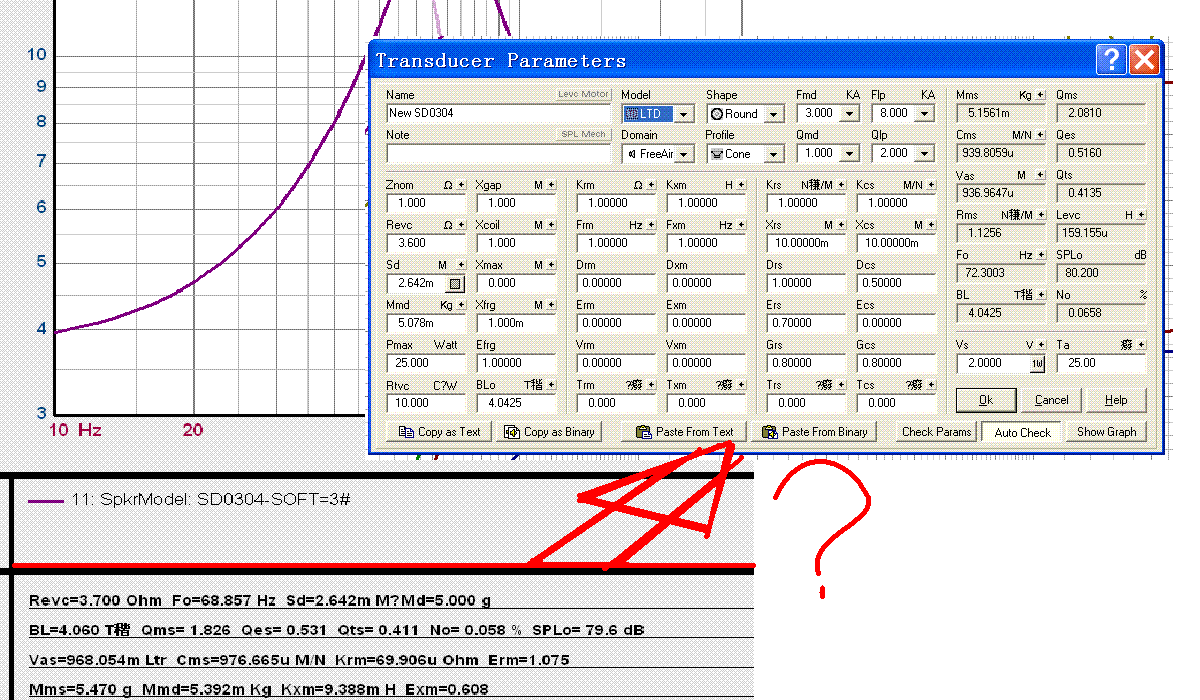Click the question mark help icon in title bar
1200x700 pixels.
pos(1111,60)
